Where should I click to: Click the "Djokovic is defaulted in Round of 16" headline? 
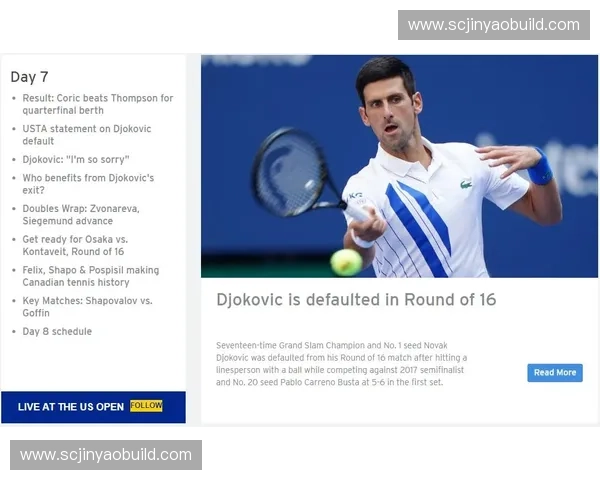356,300
